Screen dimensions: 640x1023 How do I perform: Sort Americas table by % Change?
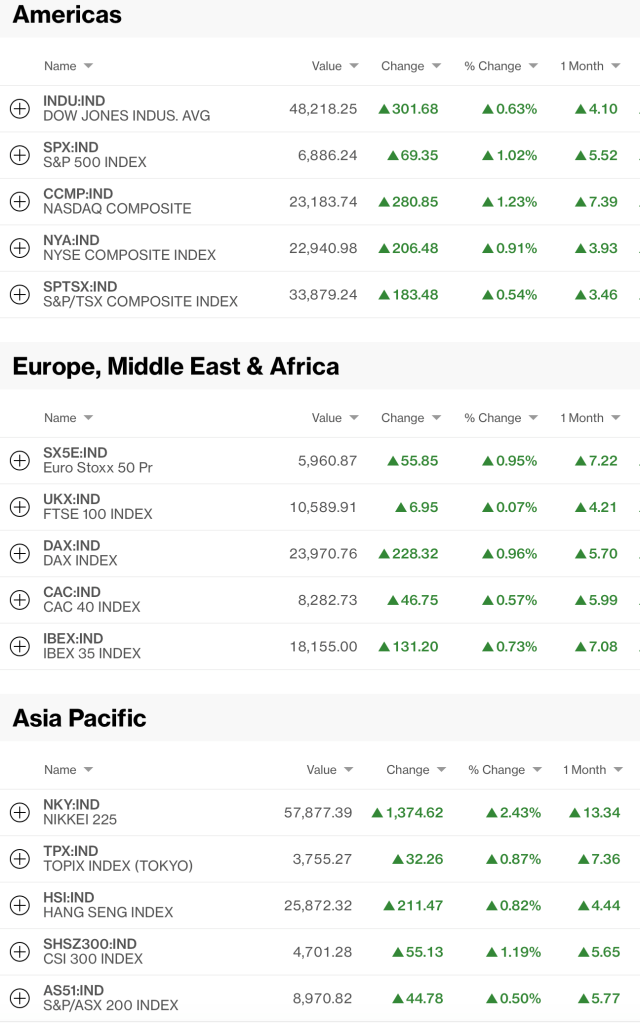501,66
